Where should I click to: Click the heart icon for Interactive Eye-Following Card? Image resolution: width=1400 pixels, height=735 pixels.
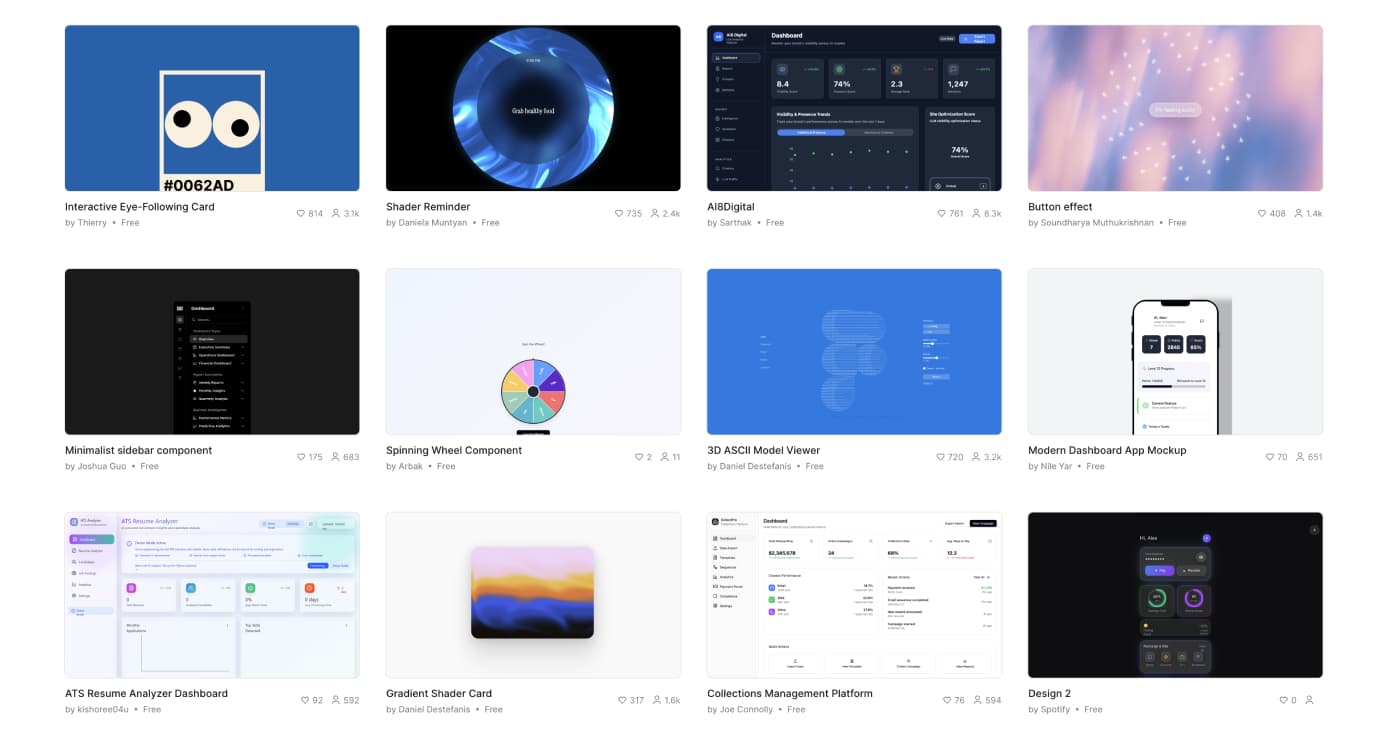[301, 214]
